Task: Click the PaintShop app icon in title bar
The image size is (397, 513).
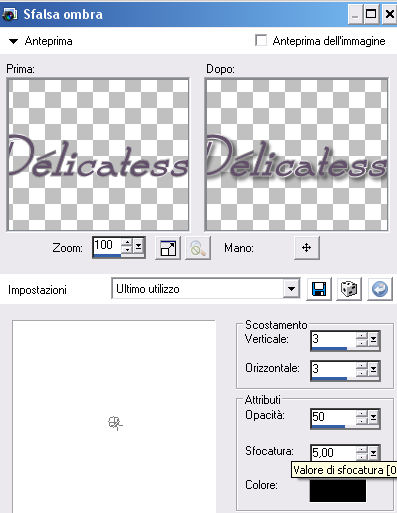Action: (9, 14)
